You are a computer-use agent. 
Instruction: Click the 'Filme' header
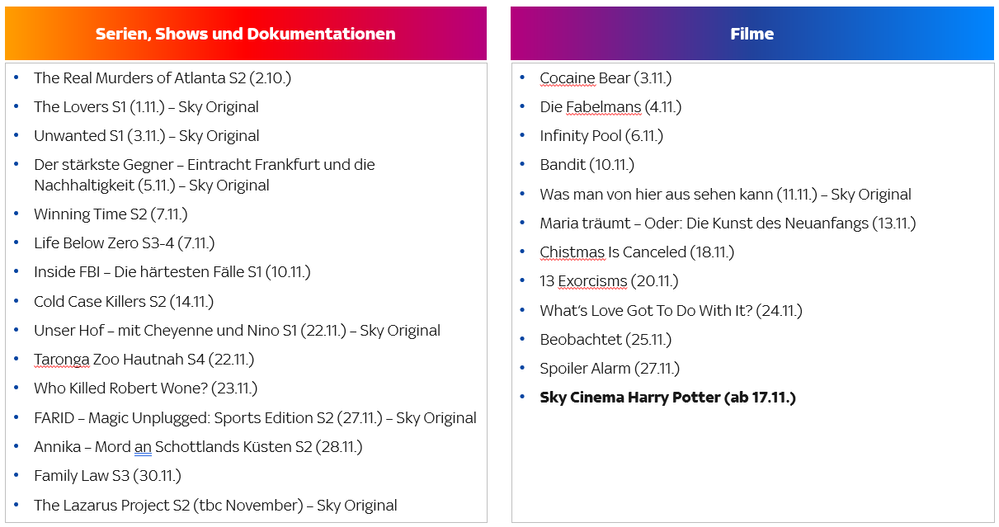[x=751, y=34]
